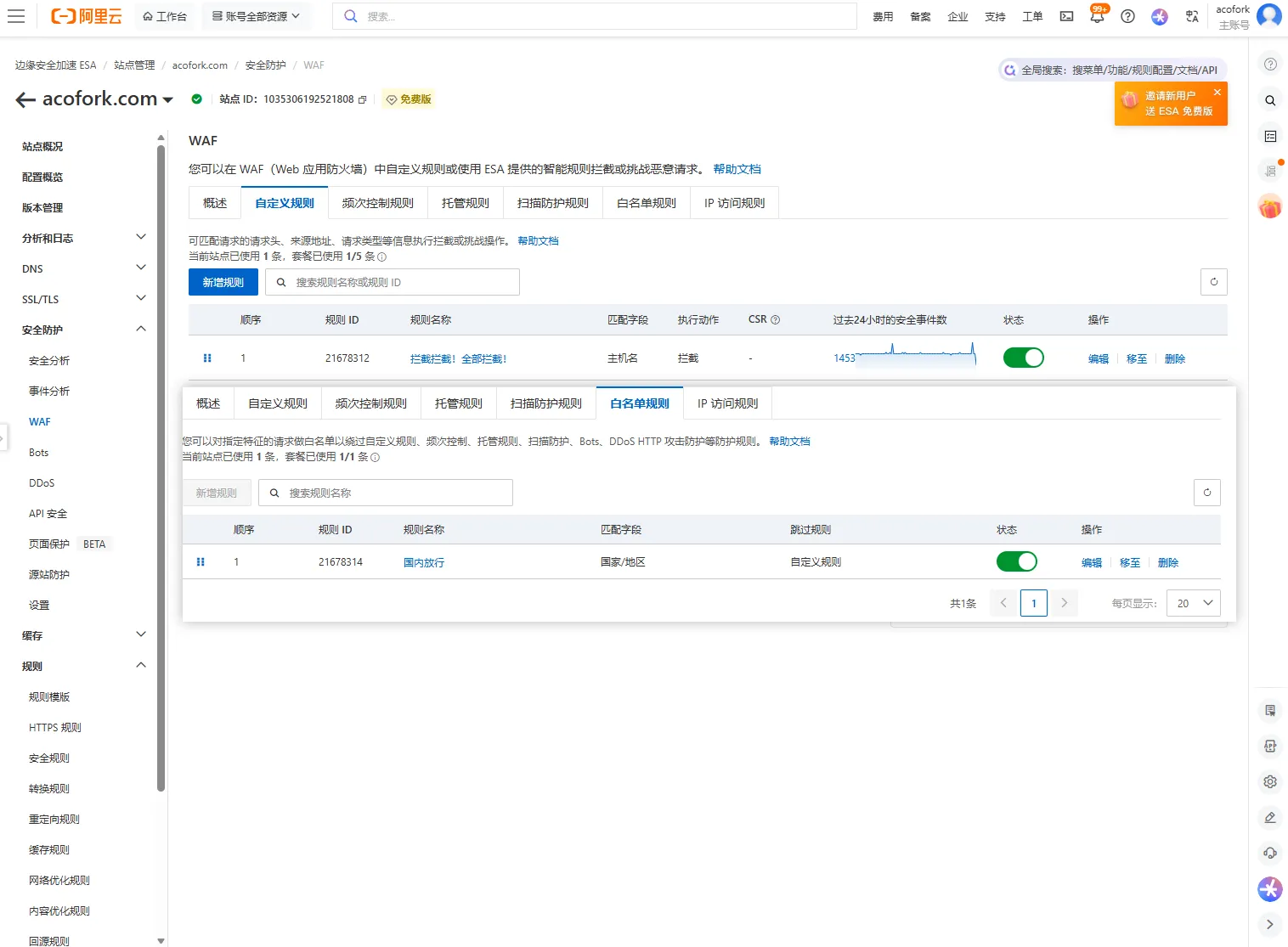Open the 账号全部资源 resource dropdown
Screen dimensions: 1288x947
coord(256,16)
